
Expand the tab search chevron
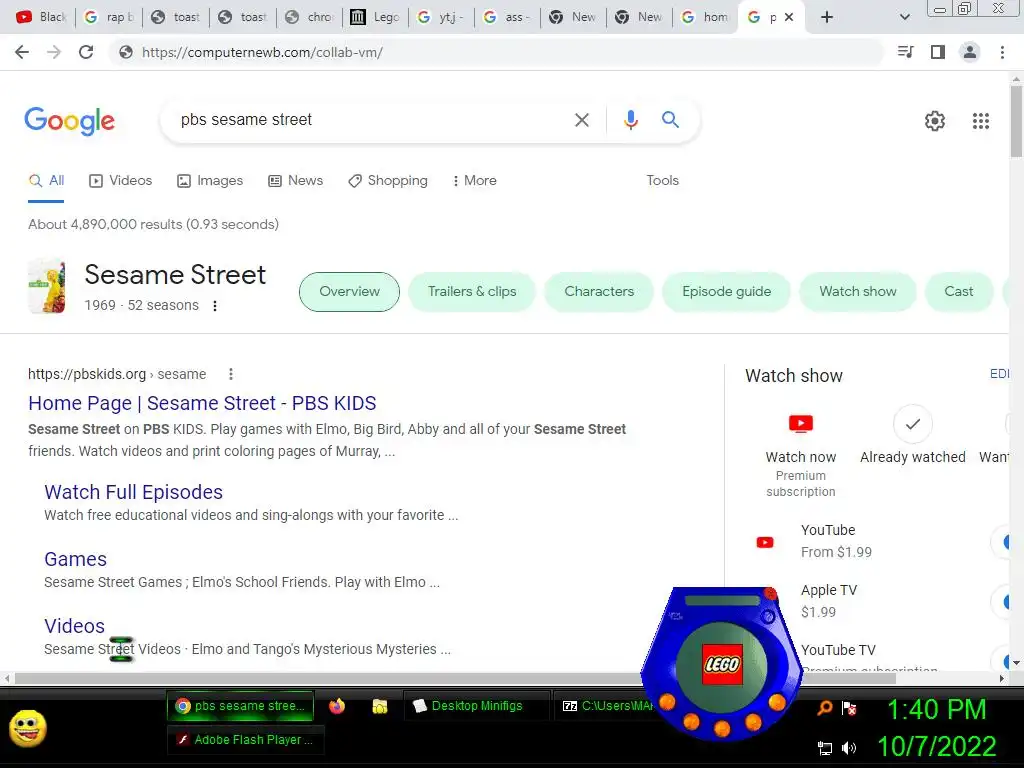[904, 17]
